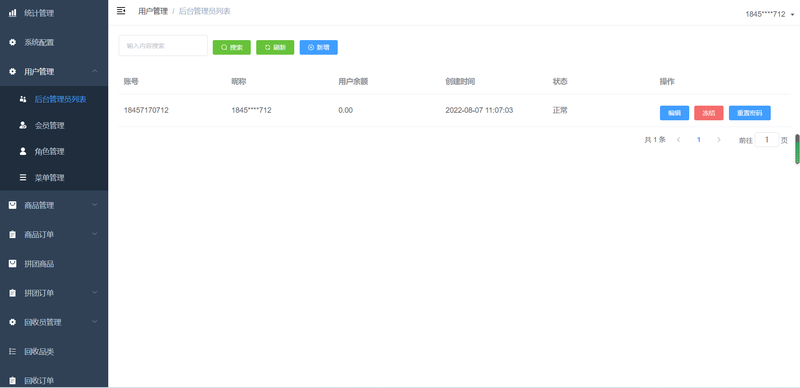Click the gear icon beside 回收员管理
Viewport: 800px width, 388px height.
(13, 322)
